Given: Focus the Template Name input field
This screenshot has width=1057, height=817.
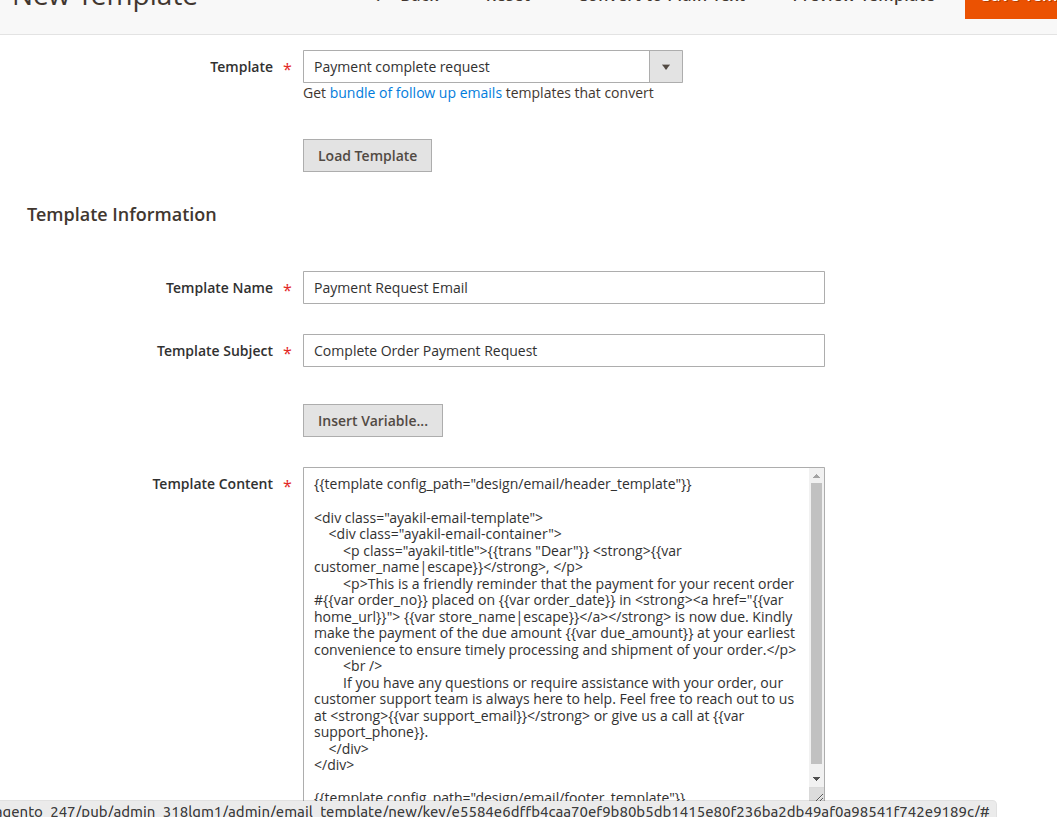Looking at the screenshot, I should pos(563,288).
